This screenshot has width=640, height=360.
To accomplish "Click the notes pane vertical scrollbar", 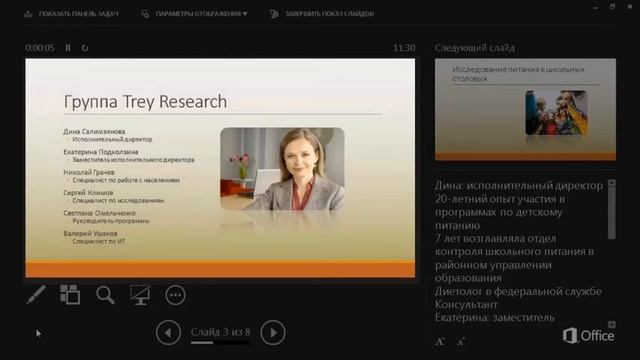I will click(x=611, y=214).
